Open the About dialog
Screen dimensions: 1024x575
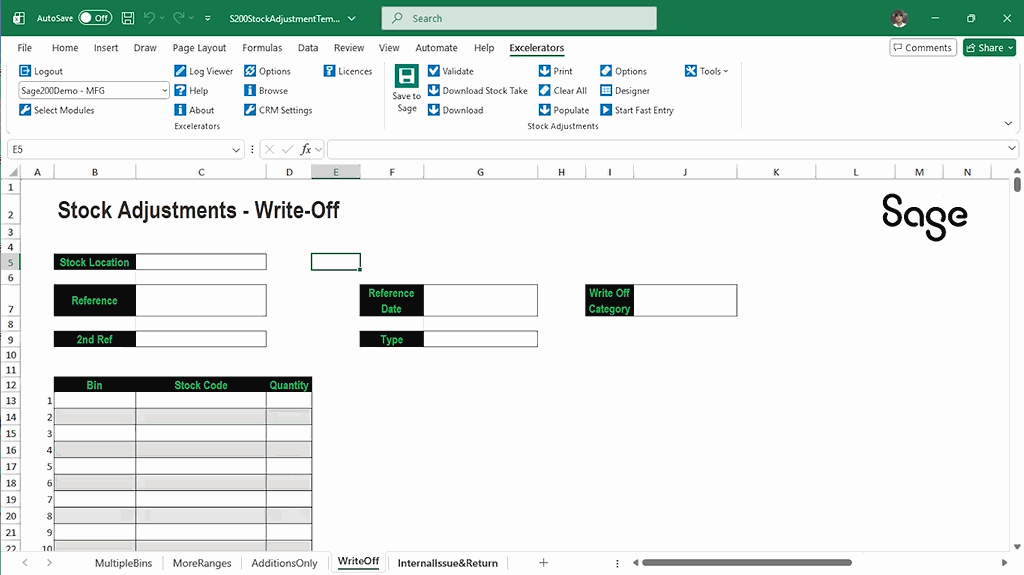click(194, 110)
